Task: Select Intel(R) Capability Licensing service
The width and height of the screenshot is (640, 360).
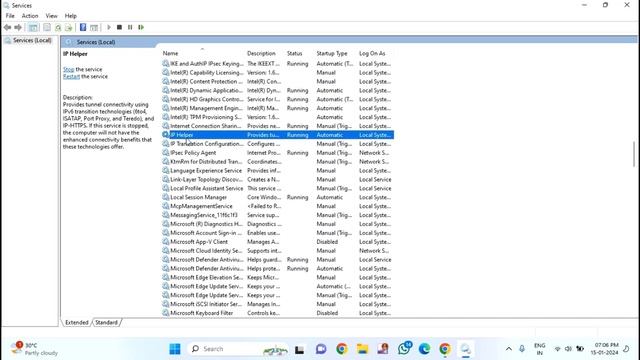Action: (x=278, y=73)
